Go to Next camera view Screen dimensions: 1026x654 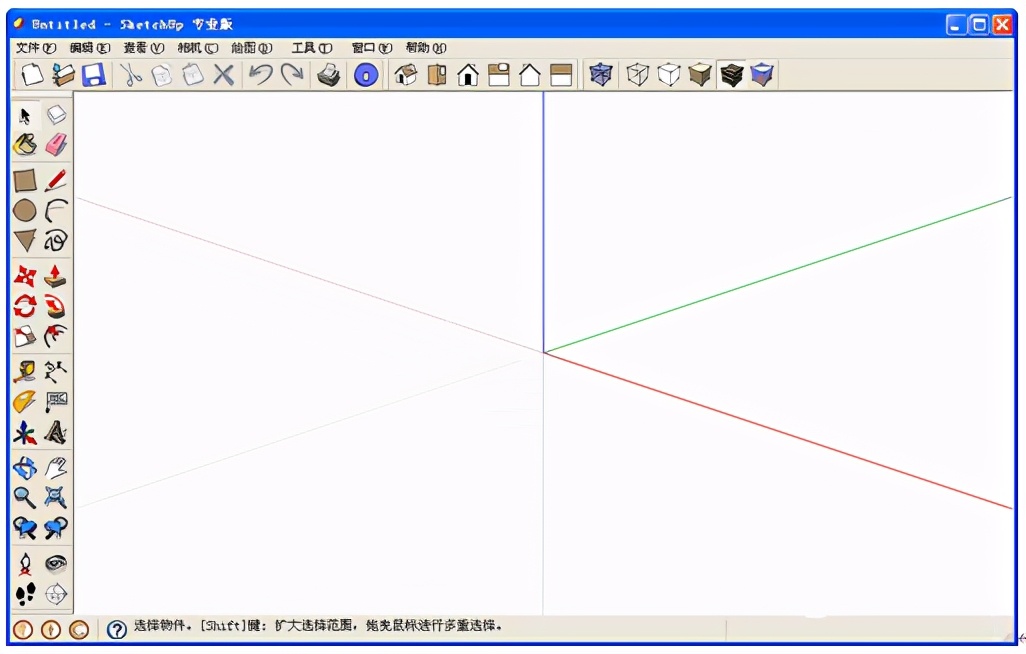point(56,528)
